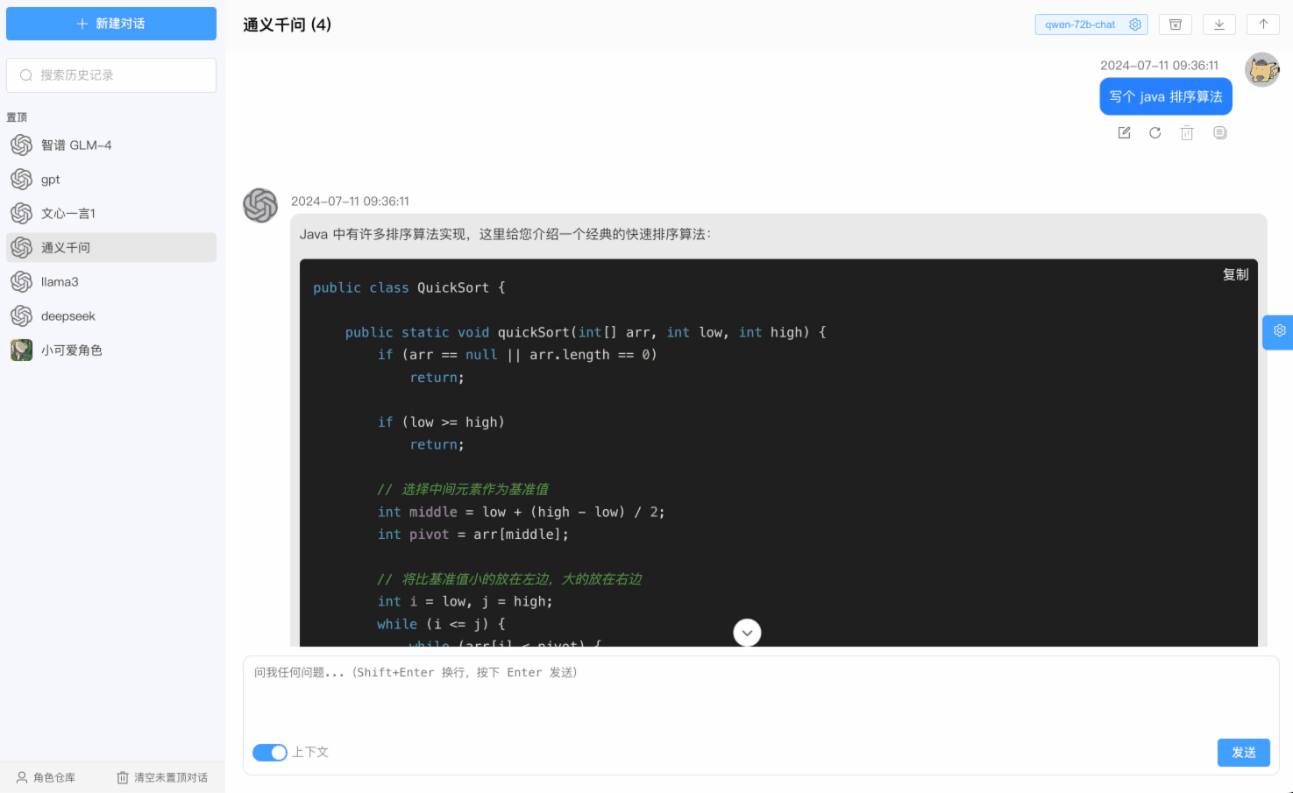
Task: Delete the message via its trash icon
Action: point(1187,132)
